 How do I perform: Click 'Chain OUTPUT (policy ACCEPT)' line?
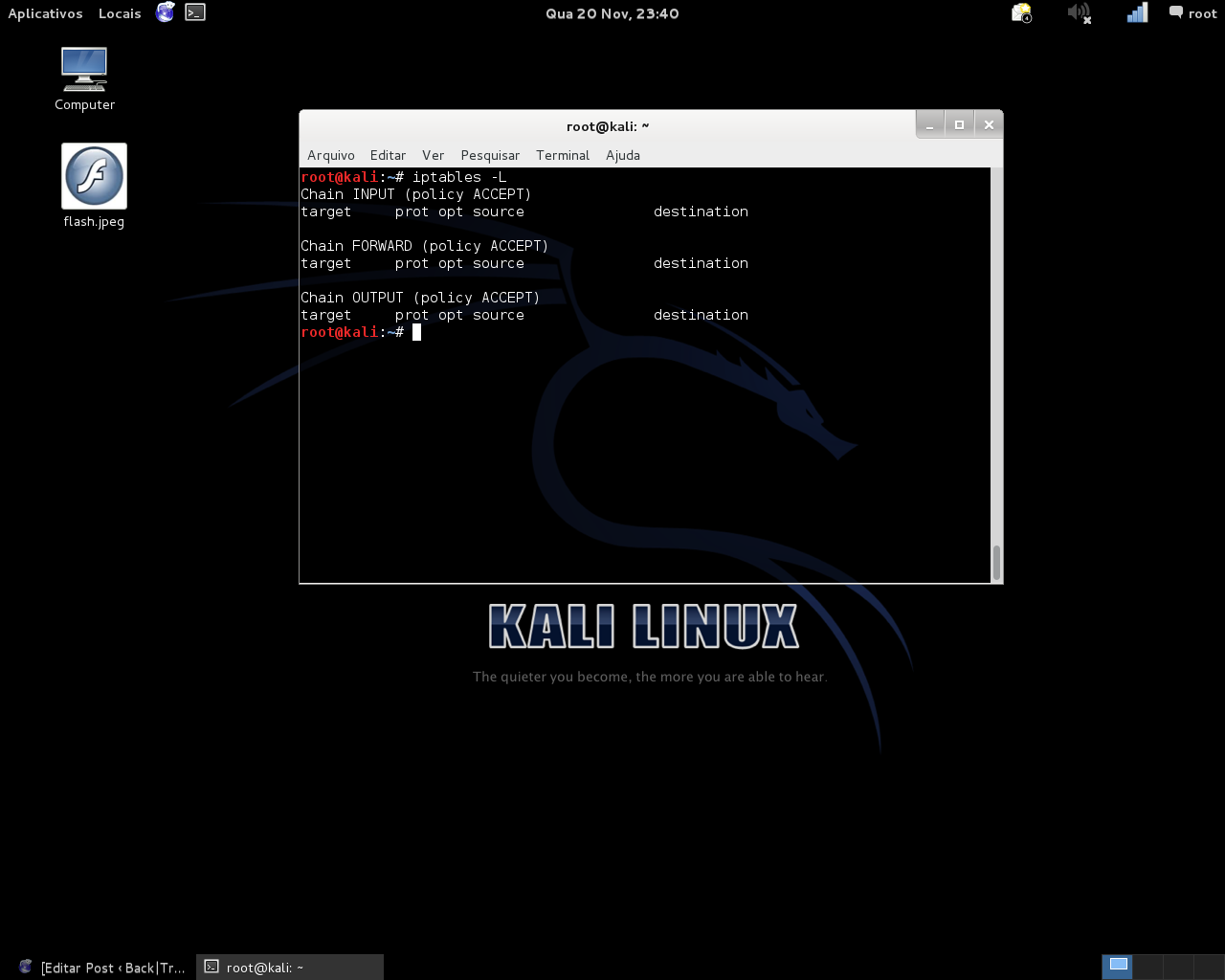420,298
